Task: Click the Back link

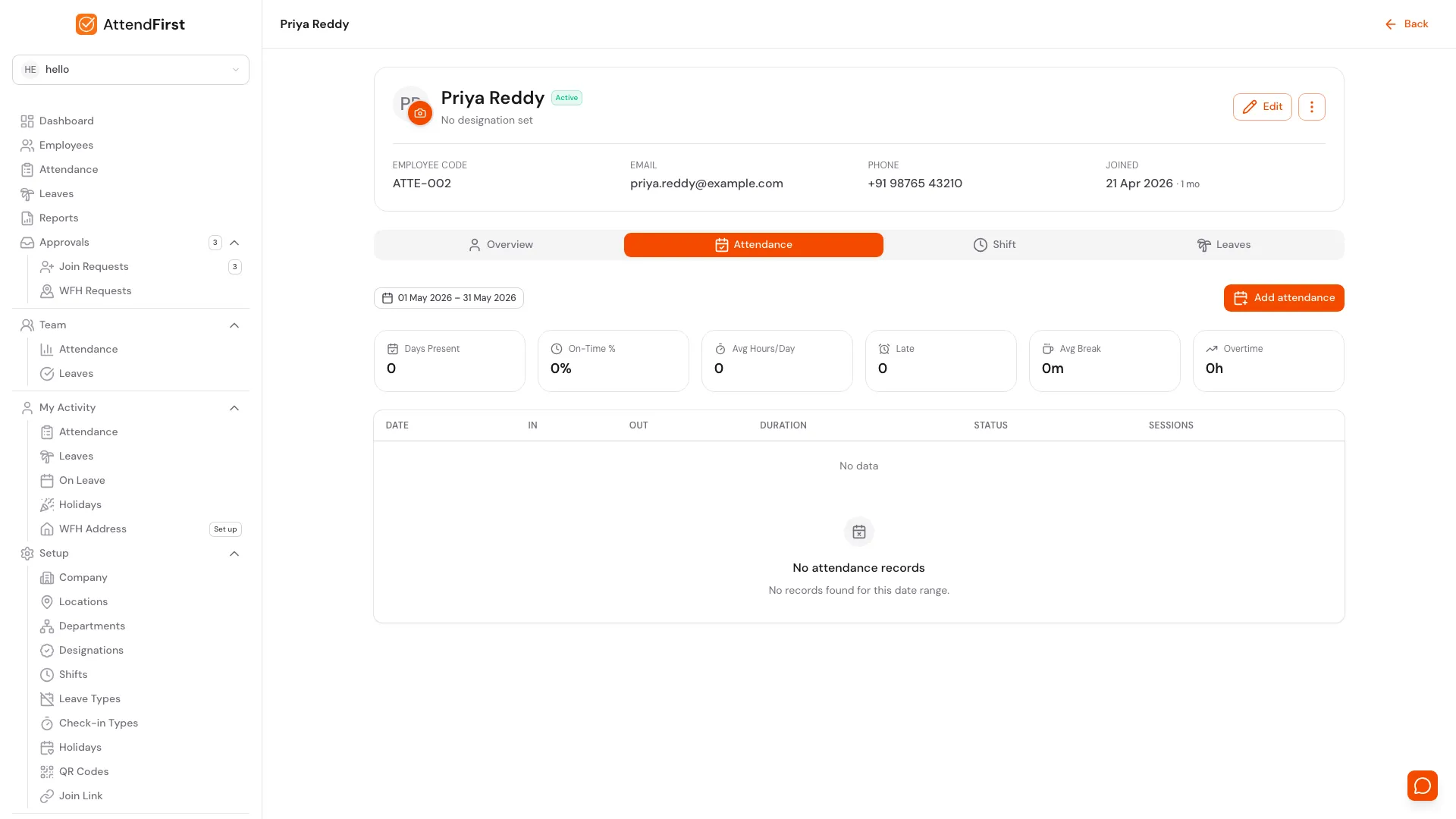Action: tap(1407, 24)
